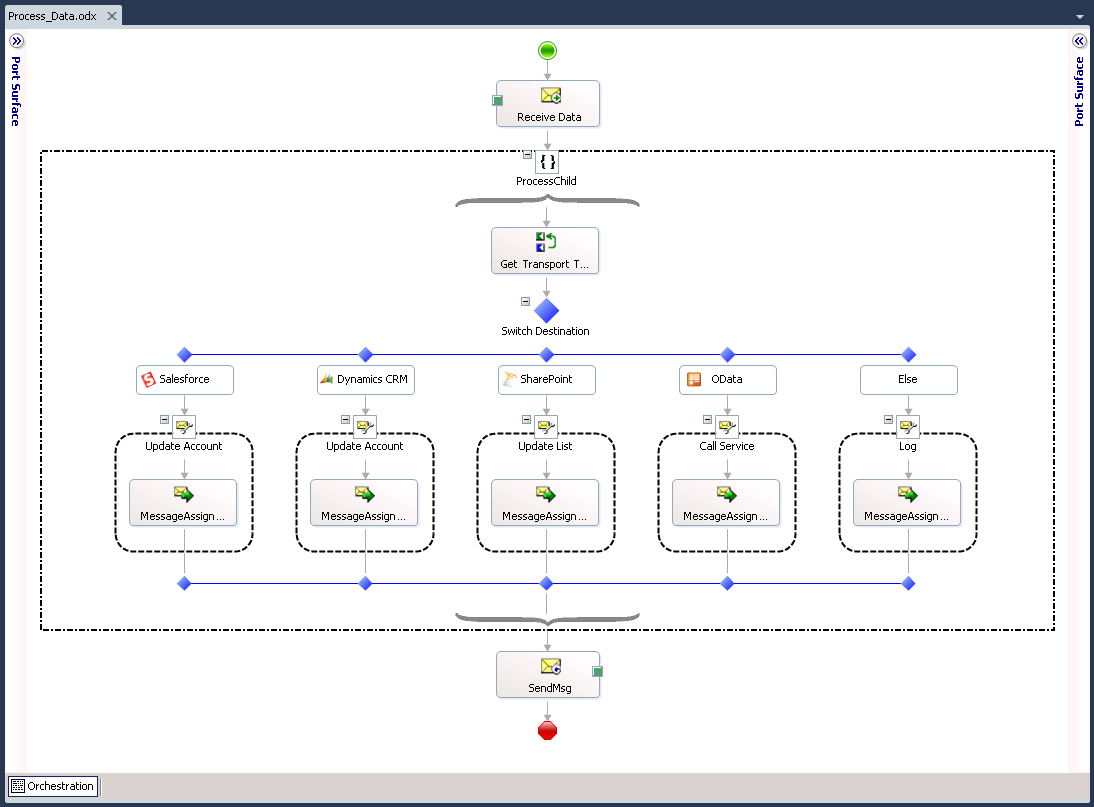1094x807 pixels.
Task: Expand the left Port Surface panel chevron
Action: click(x=16, y=41)
